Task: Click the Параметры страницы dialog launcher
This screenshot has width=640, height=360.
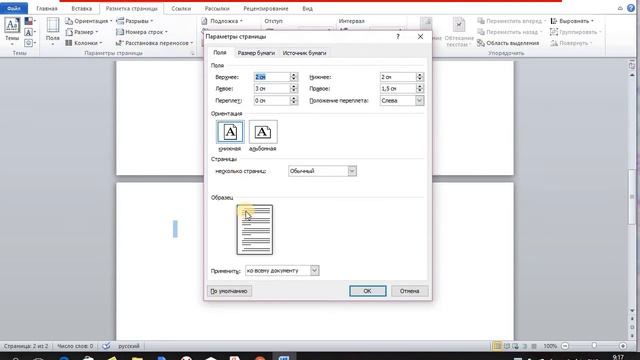Action: pyautogui.click(x=193, y=53)
